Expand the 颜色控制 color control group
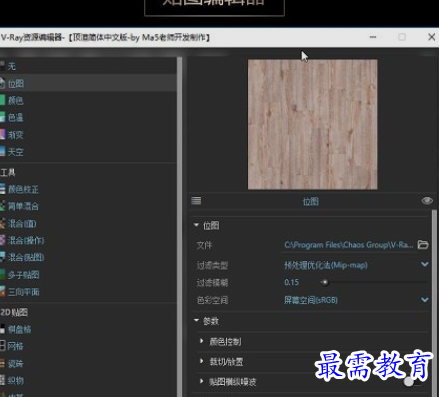439x397 pixels. tap(201, 341)
